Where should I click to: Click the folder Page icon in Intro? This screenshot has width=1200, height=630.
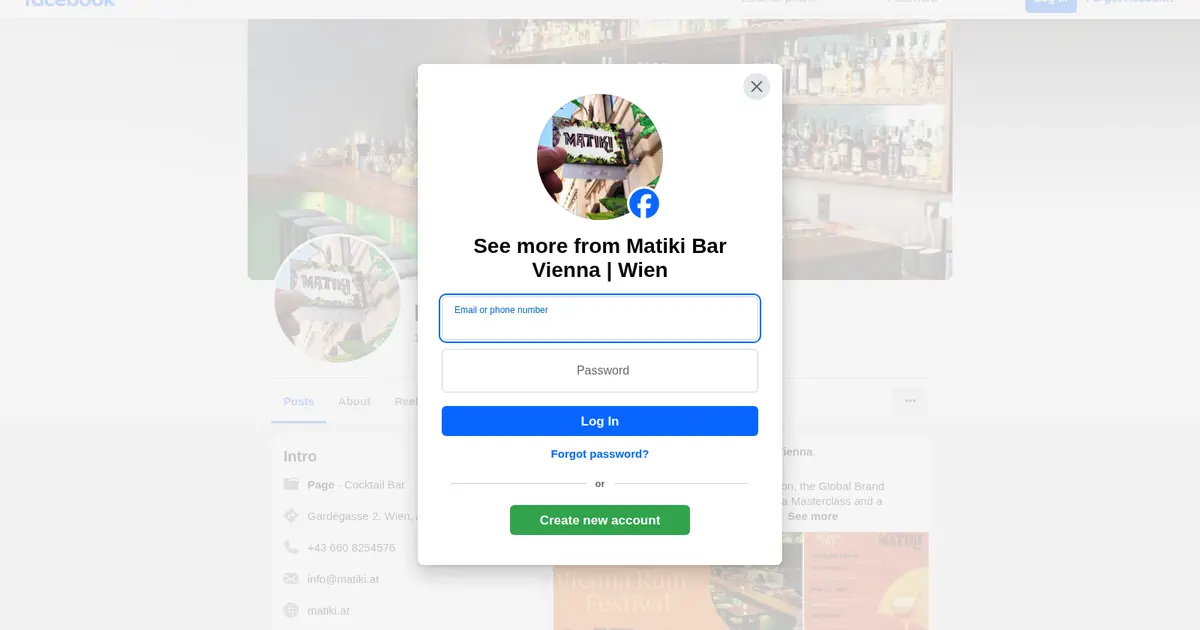291,484
